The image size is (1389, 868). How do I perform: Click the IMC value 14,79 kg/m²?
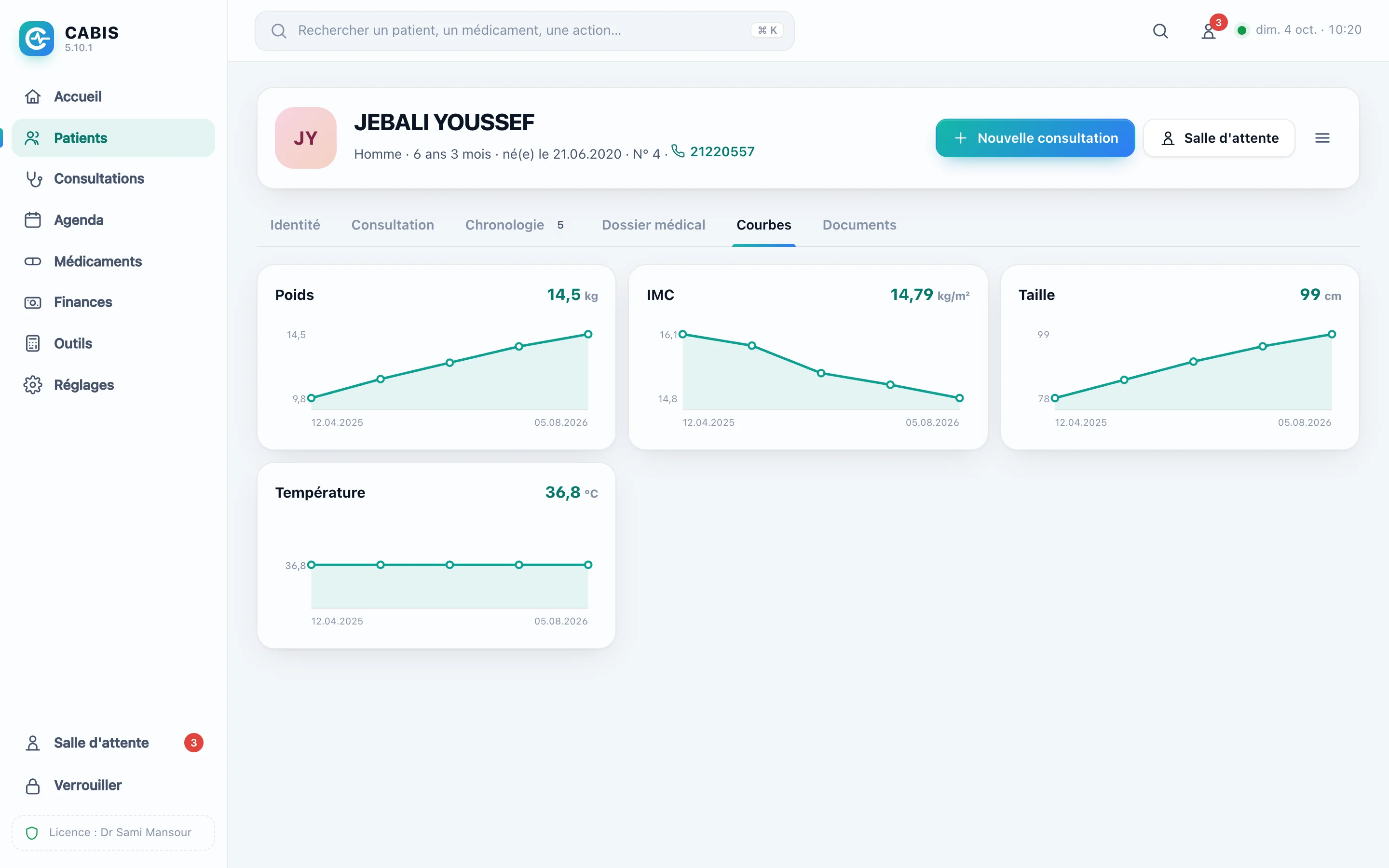(x=930, y=295)
